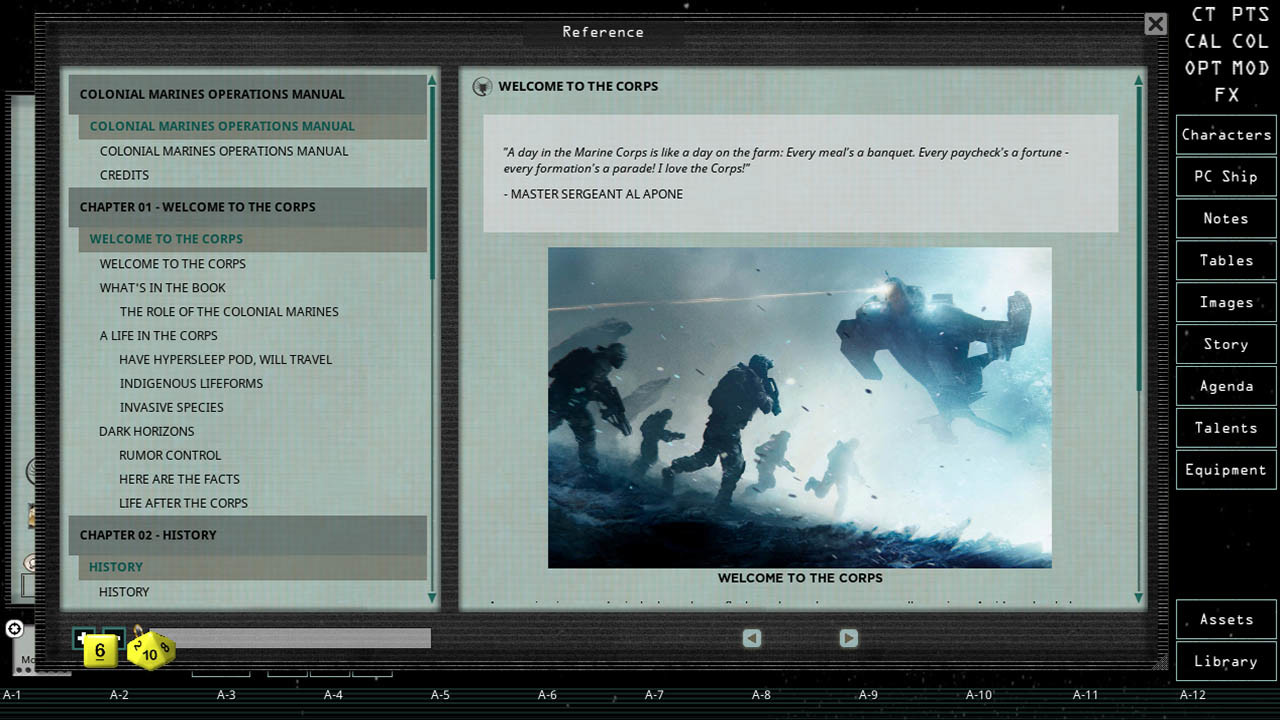Select 'Indigenous Lifeforms' in the index
Image resolution: width=1280 pixels, height=720 pixels.
191,383
